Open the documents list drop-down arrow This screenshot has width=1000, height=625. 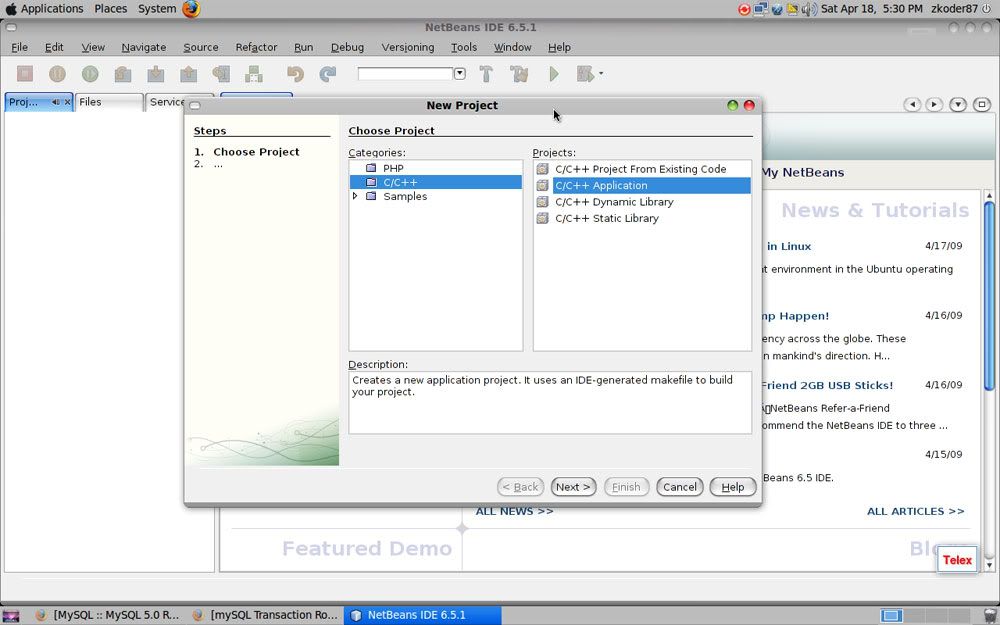click(x=958, y=104)
